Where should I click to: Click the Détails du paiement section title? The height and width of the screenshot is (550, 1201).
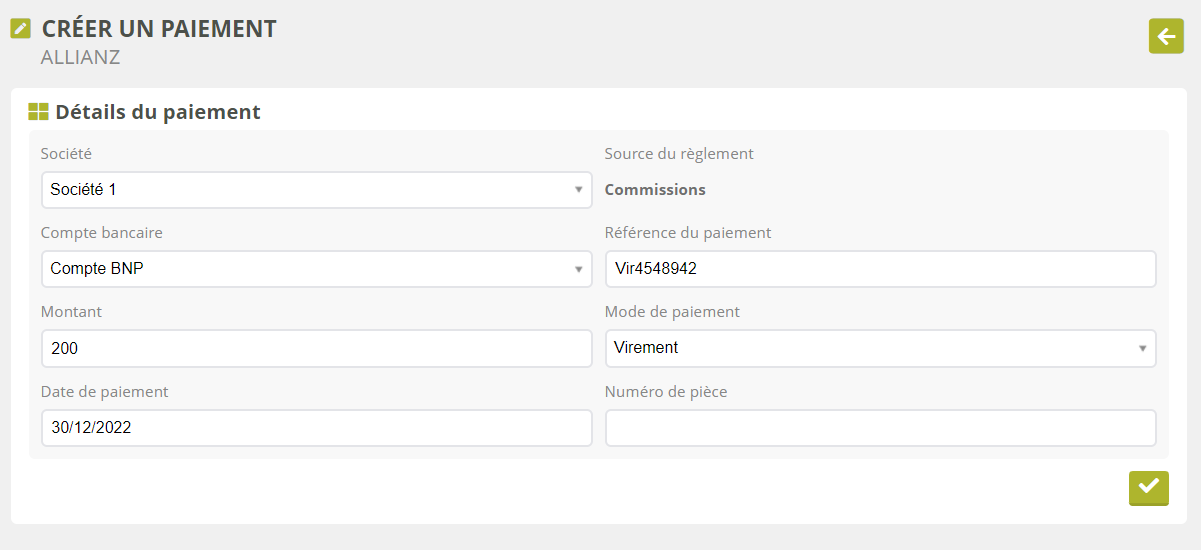pyautogui.click(x=158, y=112)
